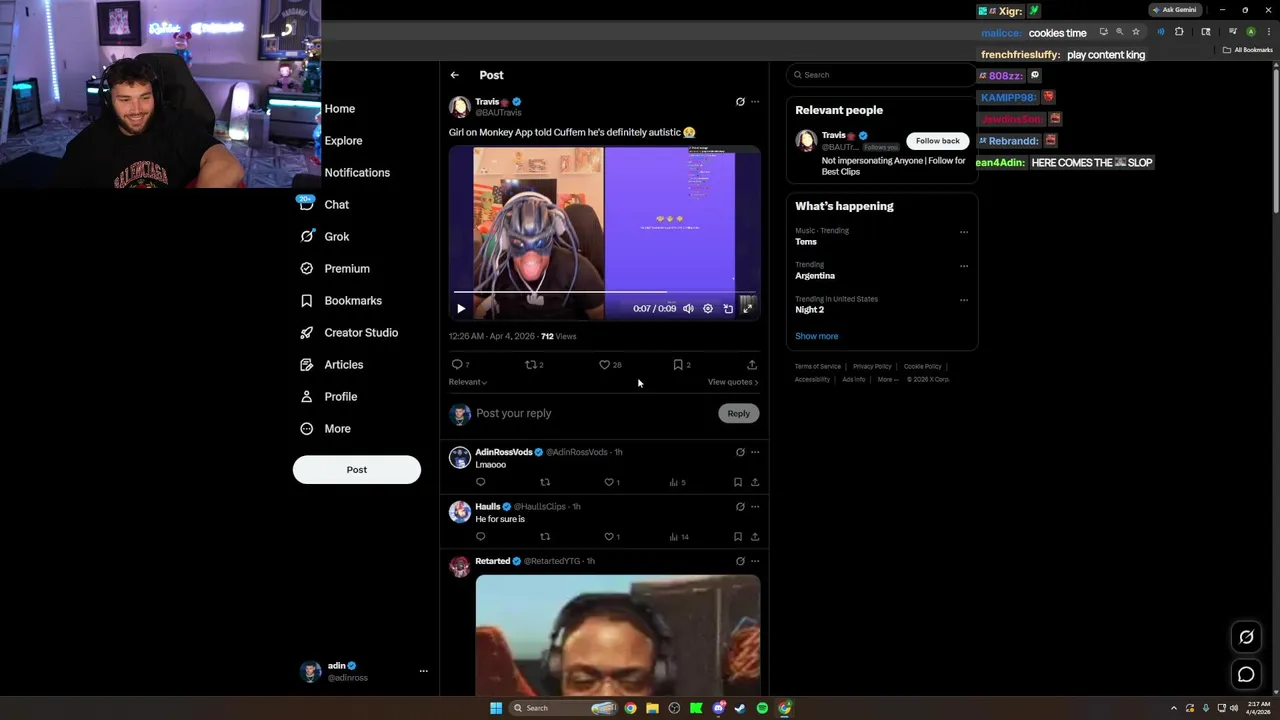Share the main post
The width and height of the screenshot is (1280, 720).
pyautogui.click(x=752, y=364)
